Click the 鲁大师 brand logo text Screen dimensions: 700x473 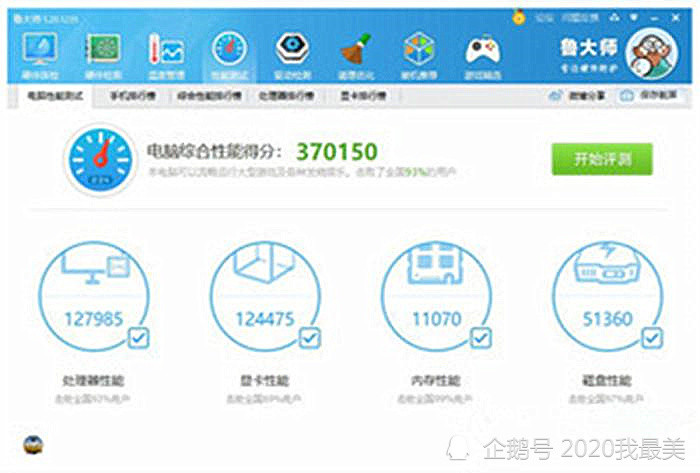point(589,48)
